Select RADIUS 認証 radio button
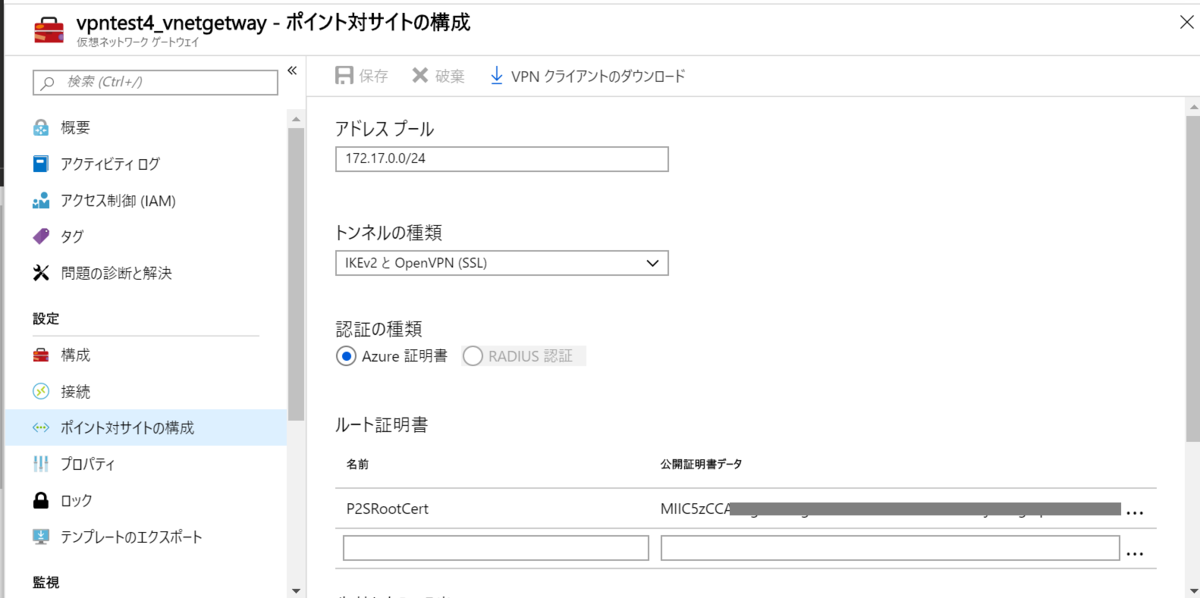The width and height of the screenshot is (1200, 598). coord(472,356)
